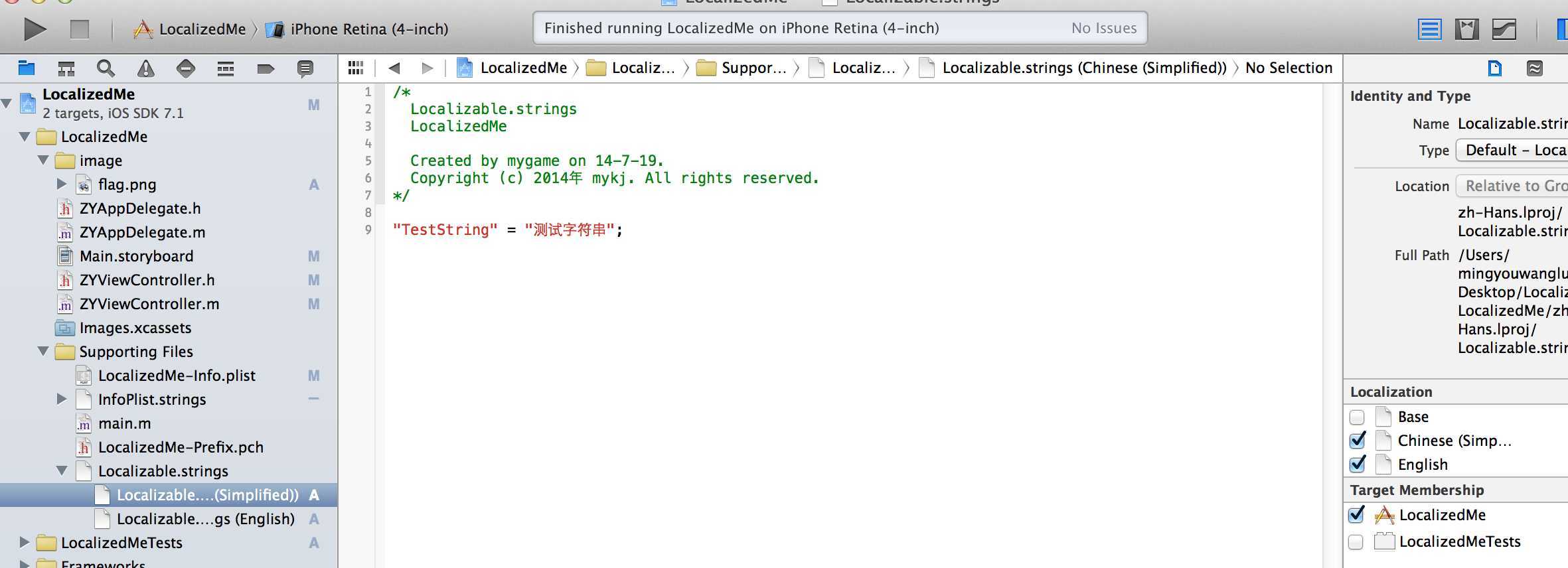1568x568 pixels.
Task: Select Localizable.strings (English) file
Action: [169, 519]
